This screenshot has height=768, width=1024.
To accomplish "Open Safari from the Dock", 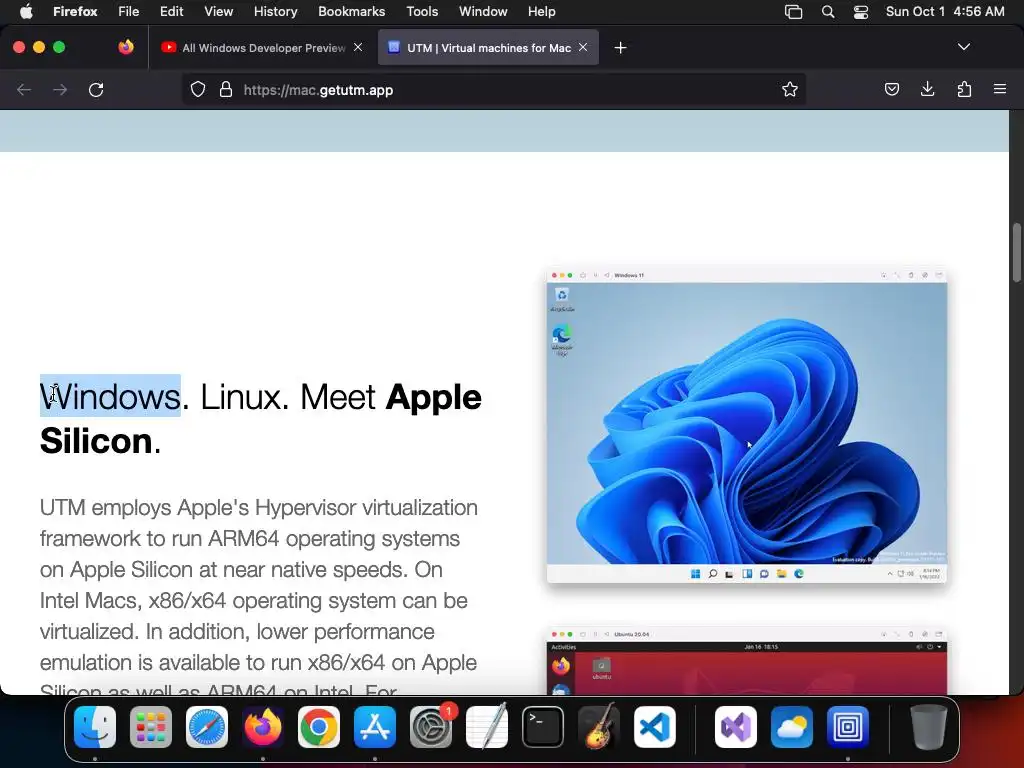I will (x=207, y=727).
